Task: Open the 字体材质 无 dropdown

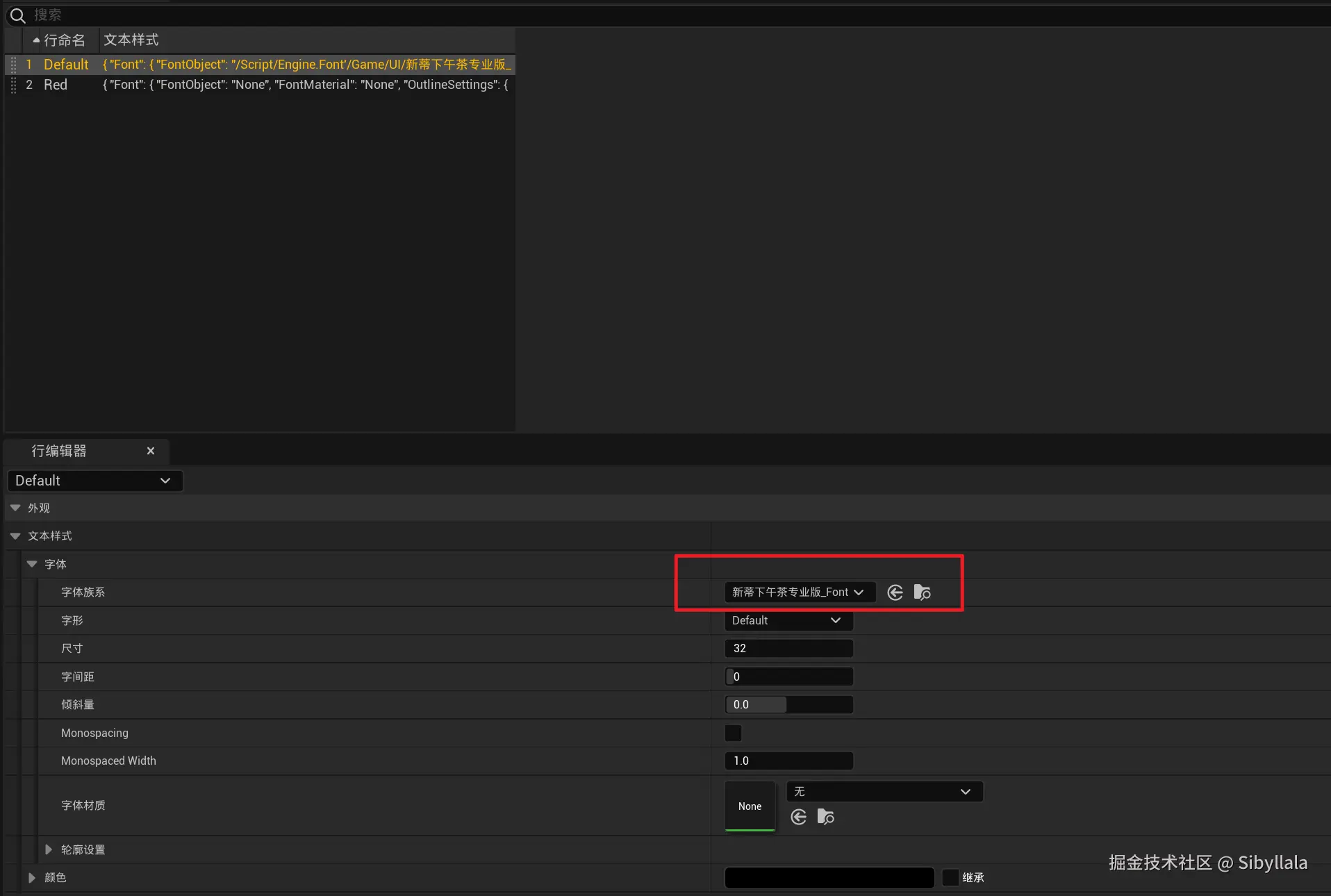Action: (x=884, y=792)
